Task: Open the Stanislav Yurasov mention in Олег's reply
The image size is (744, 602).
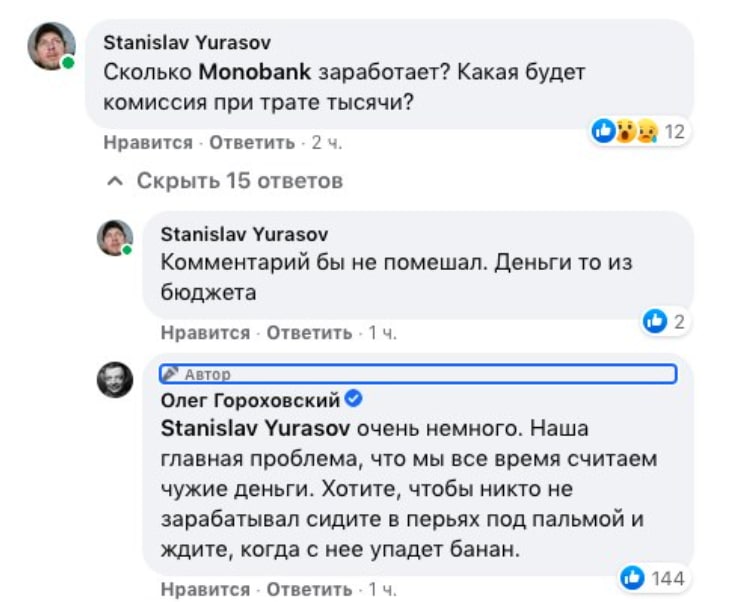Action: coord(254,429)
